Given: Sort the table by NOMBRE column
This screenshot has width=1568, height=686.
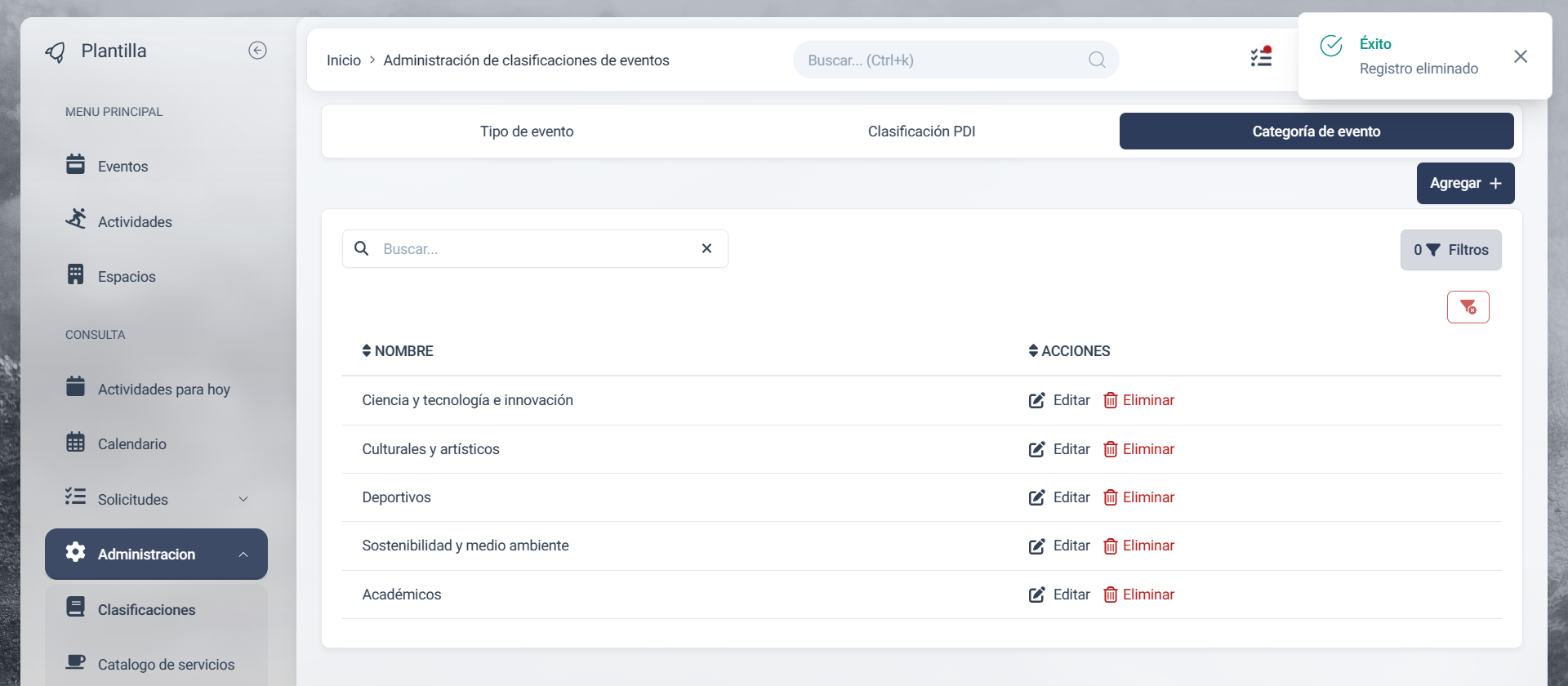Looking at the screenshot, I should [398, 351].
